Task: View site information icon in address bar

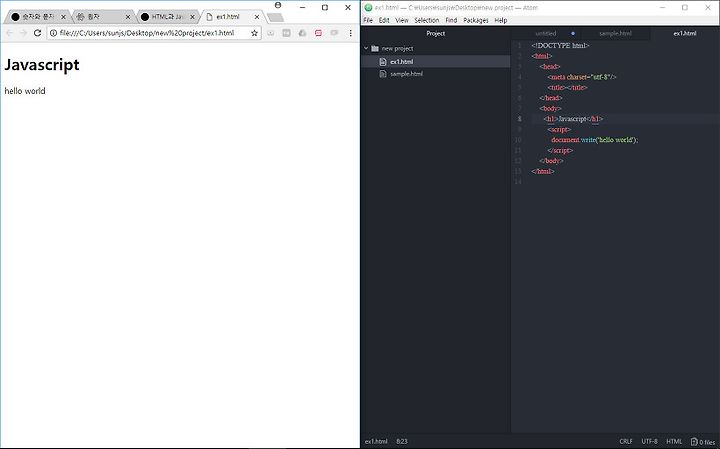Action: point(53,33)
